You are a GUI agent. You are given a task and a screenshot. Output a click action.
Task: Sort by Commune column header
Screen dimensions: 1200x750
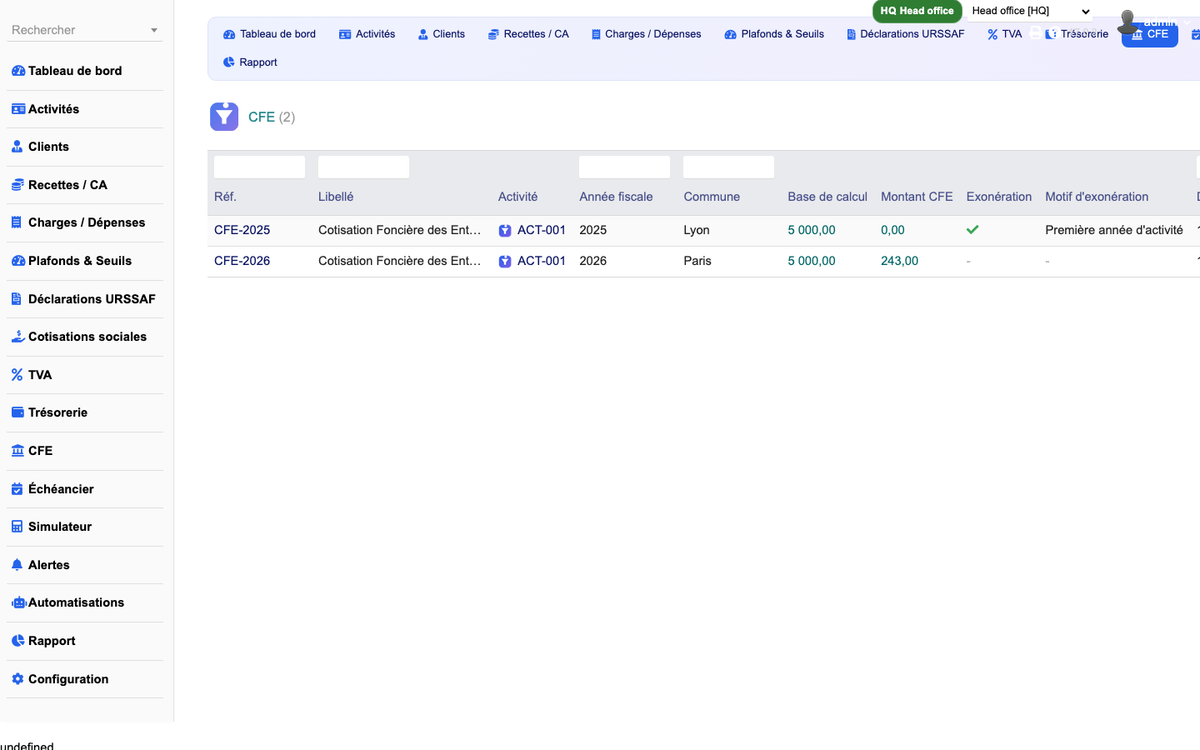click(712, 197)
